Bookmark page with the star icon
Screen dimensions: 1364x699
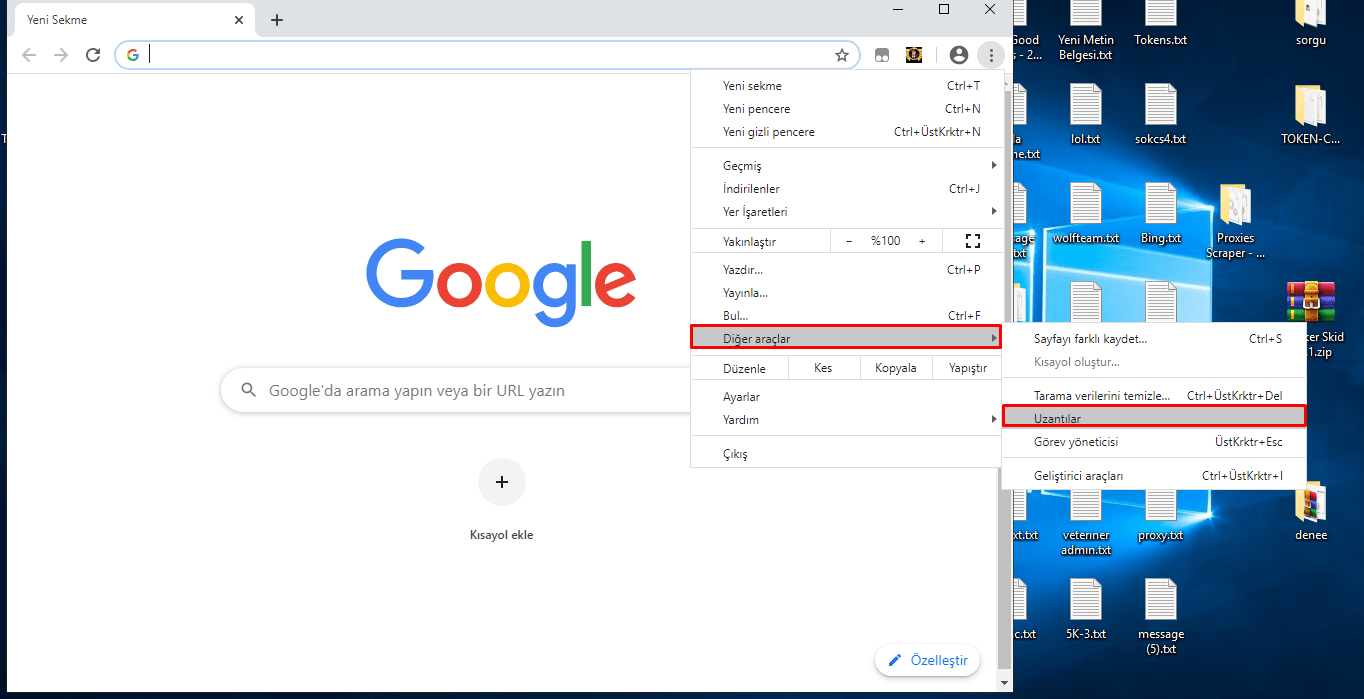pyautogui.click(x=842, y=55)
